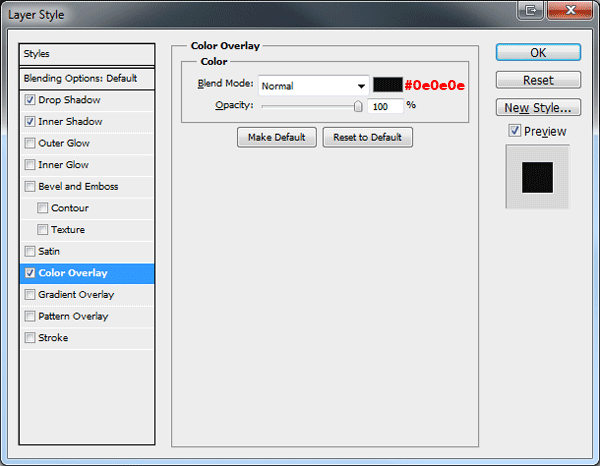Open the Outer Glow settings label
The image size is (600, 466).
click(x=64, y=143)
